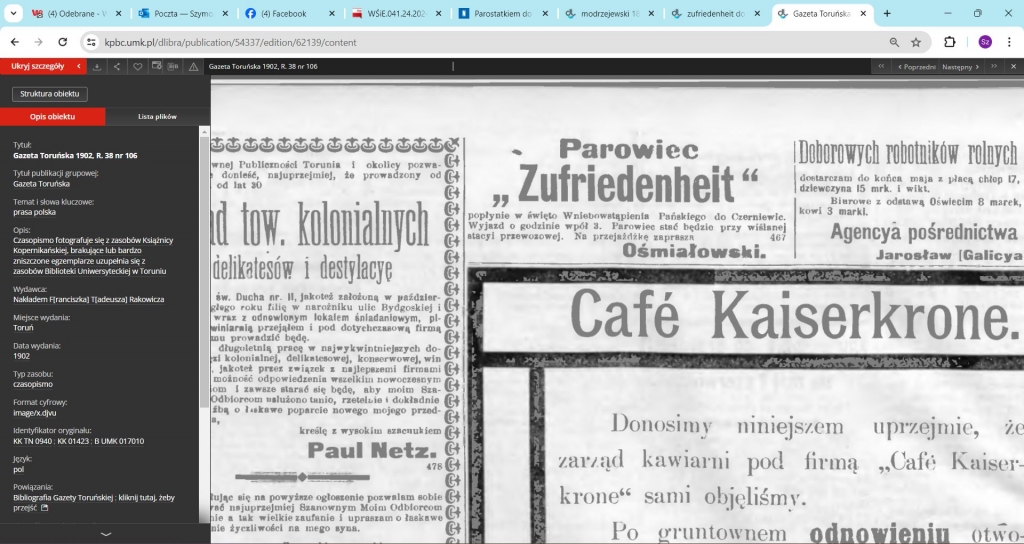The height and width of the screenshot is (544, 1024).
Task: Close the viewer with the X icon
Action: [1014, 67]
